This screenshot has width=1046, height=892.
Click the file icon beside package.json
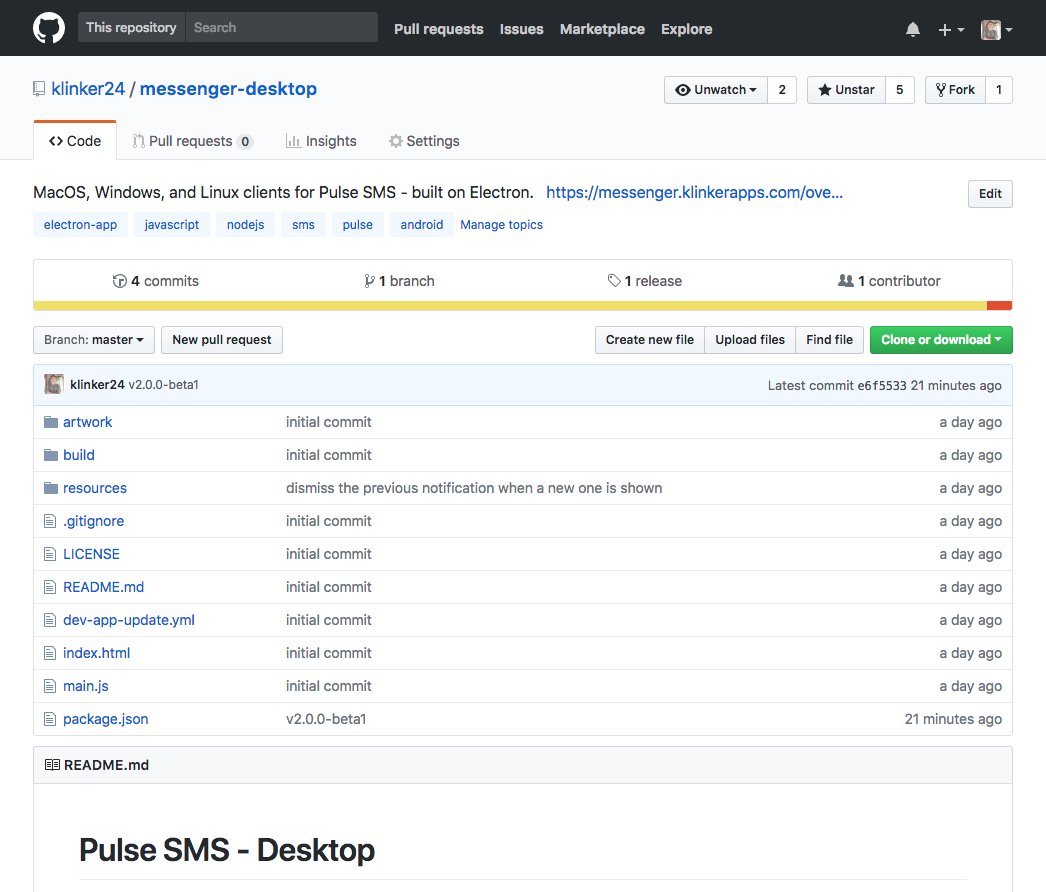click(x=50, y=719)
